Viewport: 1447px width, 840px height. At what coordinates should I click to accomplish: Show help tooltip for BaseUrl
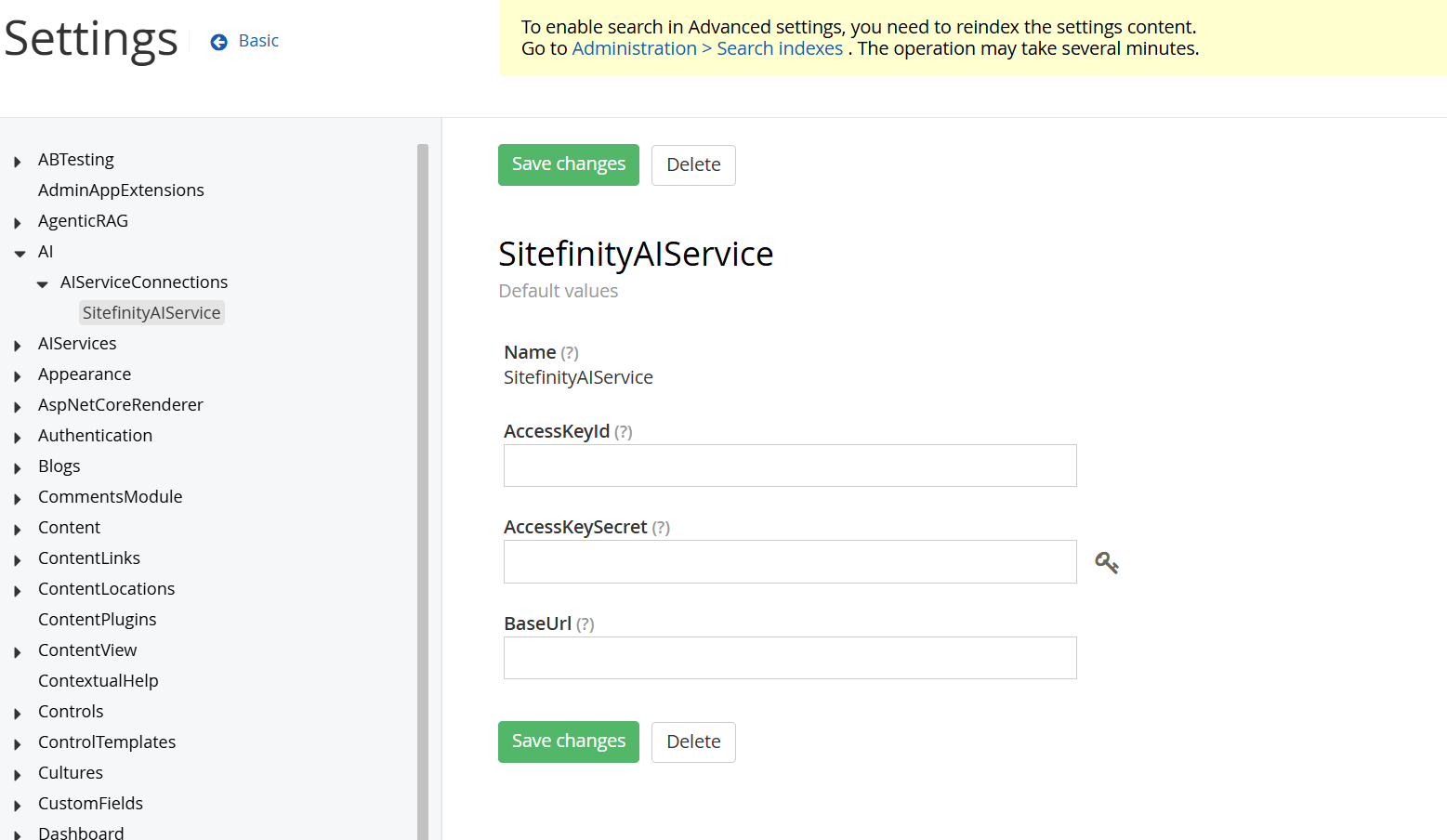[x=585, y=624]
